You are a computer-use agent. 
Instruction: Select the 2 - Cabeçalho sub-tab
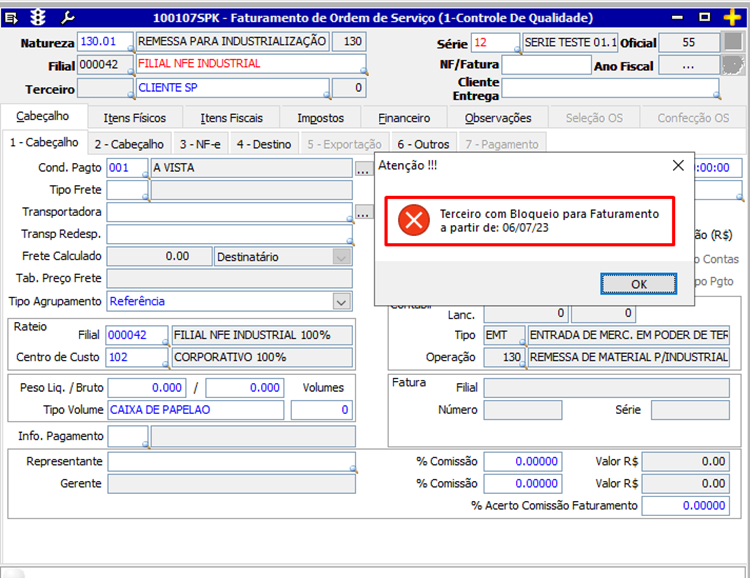[129, 144]
